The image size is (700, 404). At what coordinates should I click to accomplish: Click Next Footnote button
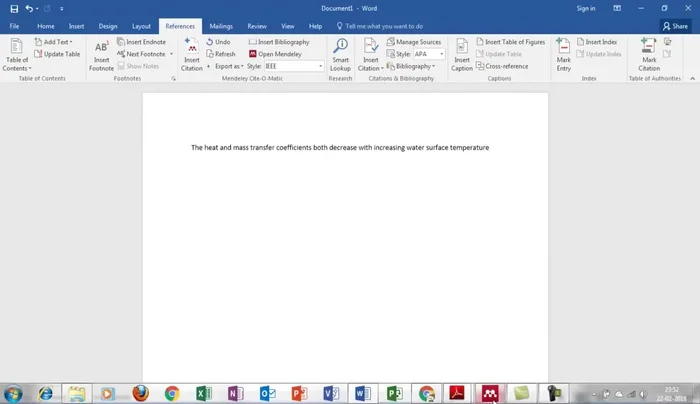pos(142,54)
